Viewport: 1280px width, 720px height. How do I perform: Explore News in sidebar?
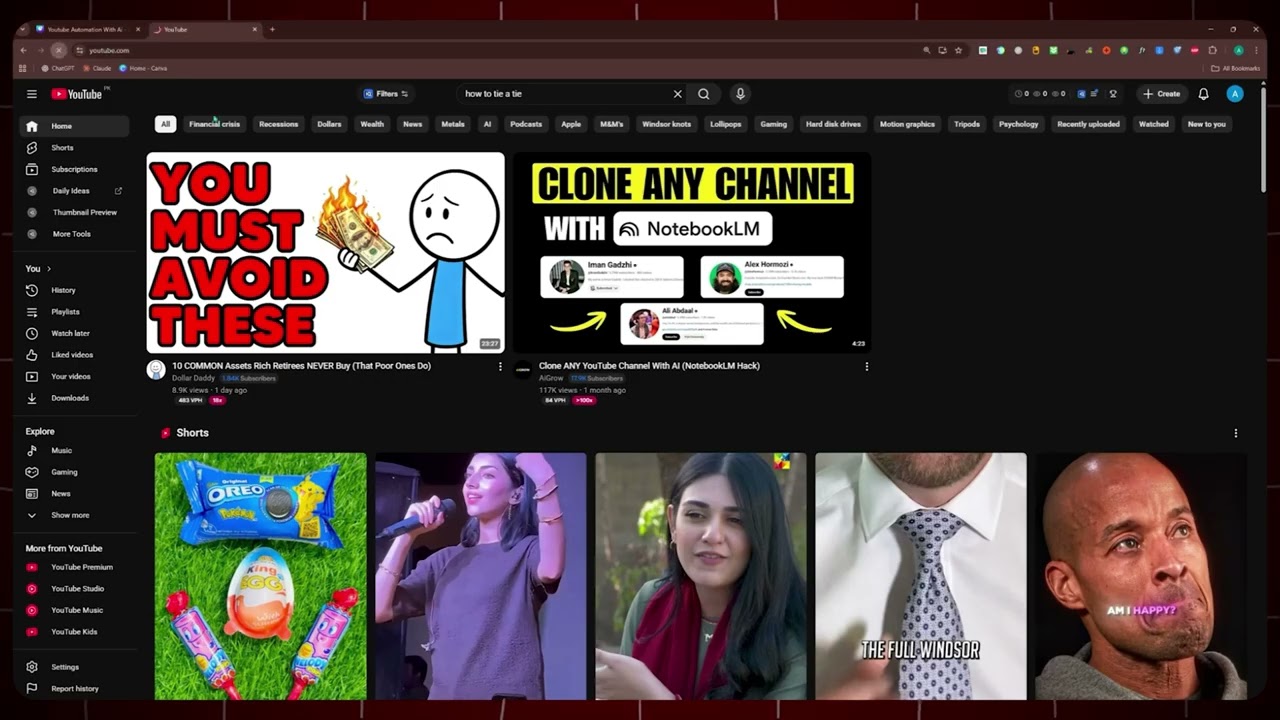click(74, 494)
